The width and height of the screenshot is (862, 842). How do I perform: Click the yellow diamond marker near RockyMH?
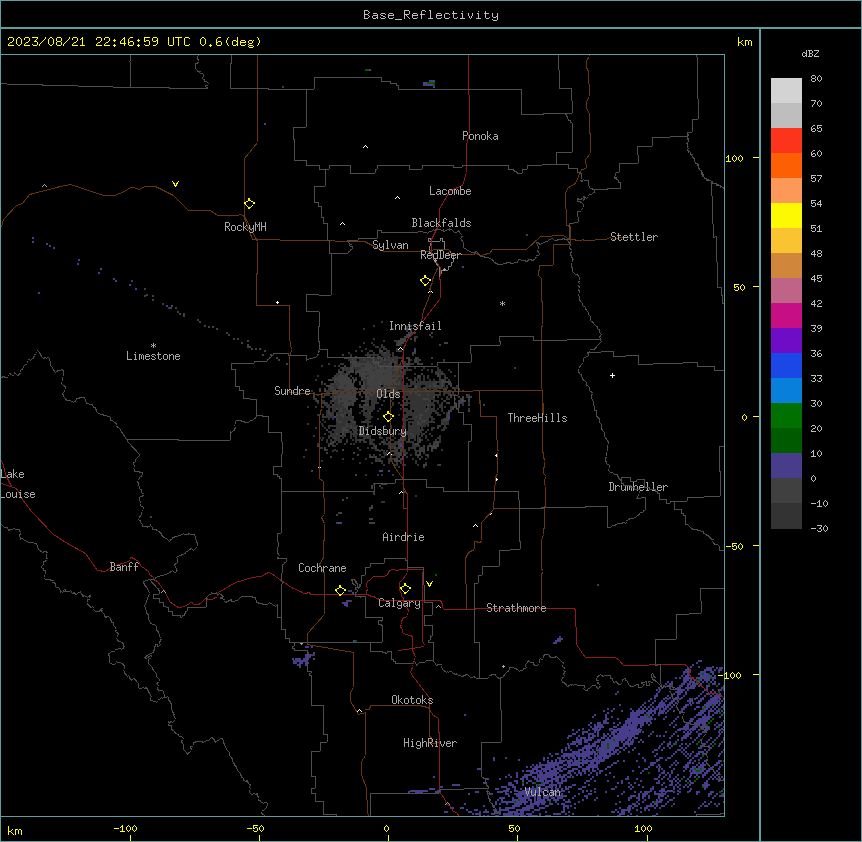[249, 204]
